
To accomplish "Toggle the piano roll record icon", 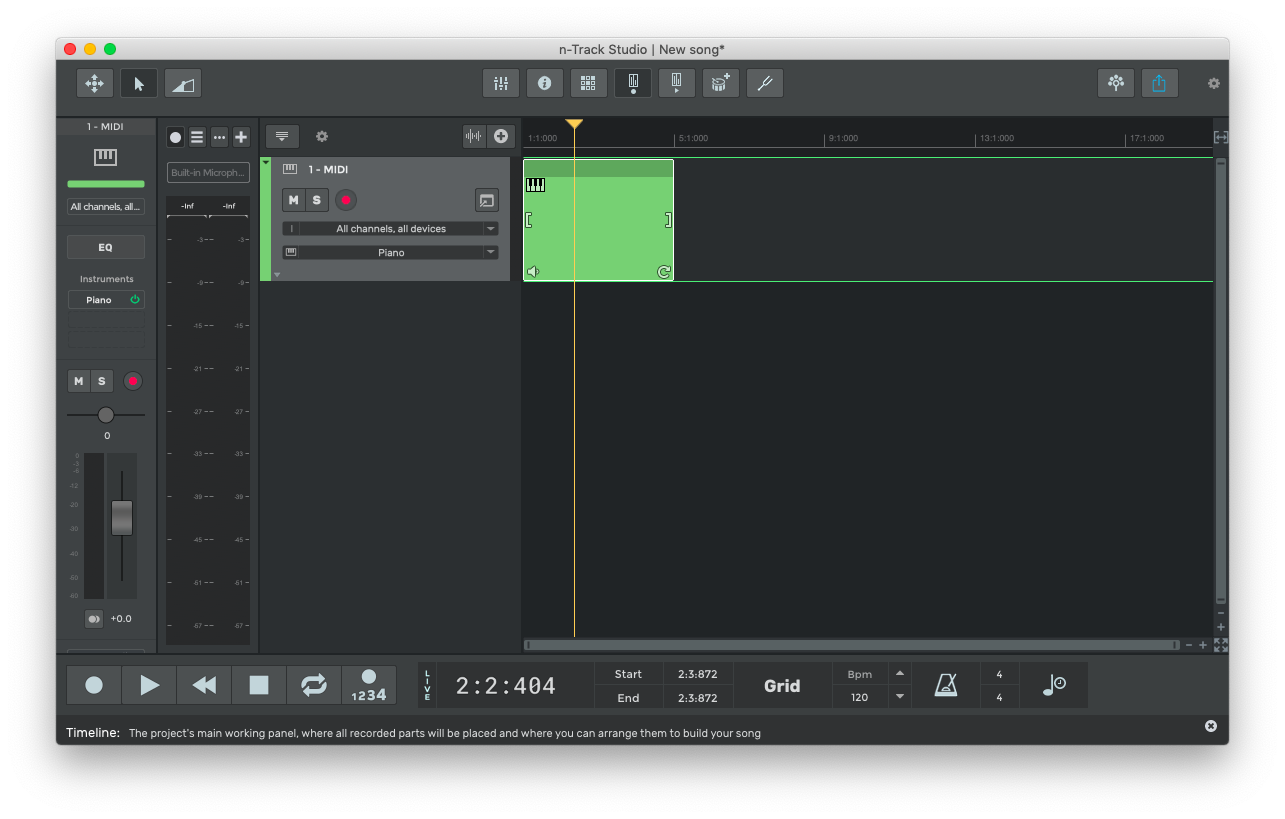I will pos(633,83).
